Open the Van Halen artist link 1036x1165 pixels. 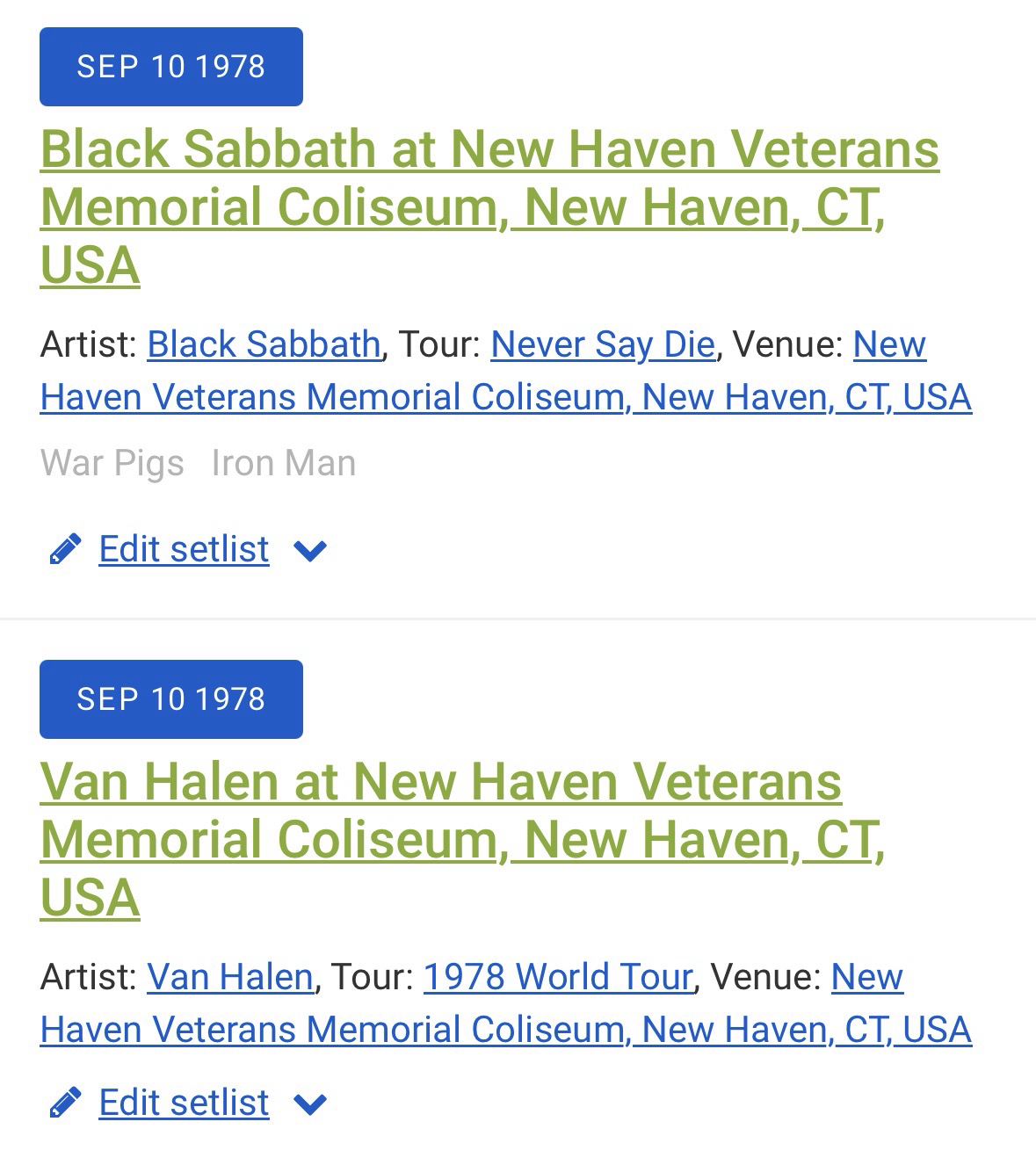click(229, 977)
